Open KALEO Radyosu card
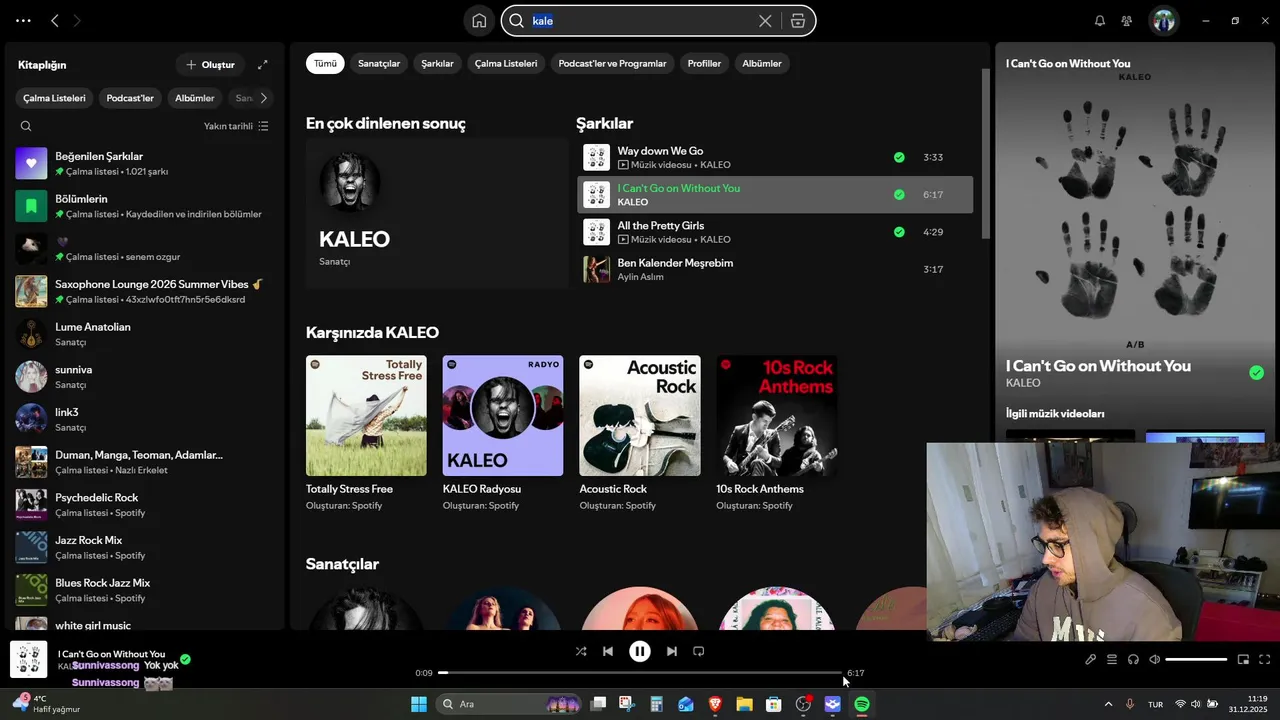1280x720 pixels. [503, 433]
